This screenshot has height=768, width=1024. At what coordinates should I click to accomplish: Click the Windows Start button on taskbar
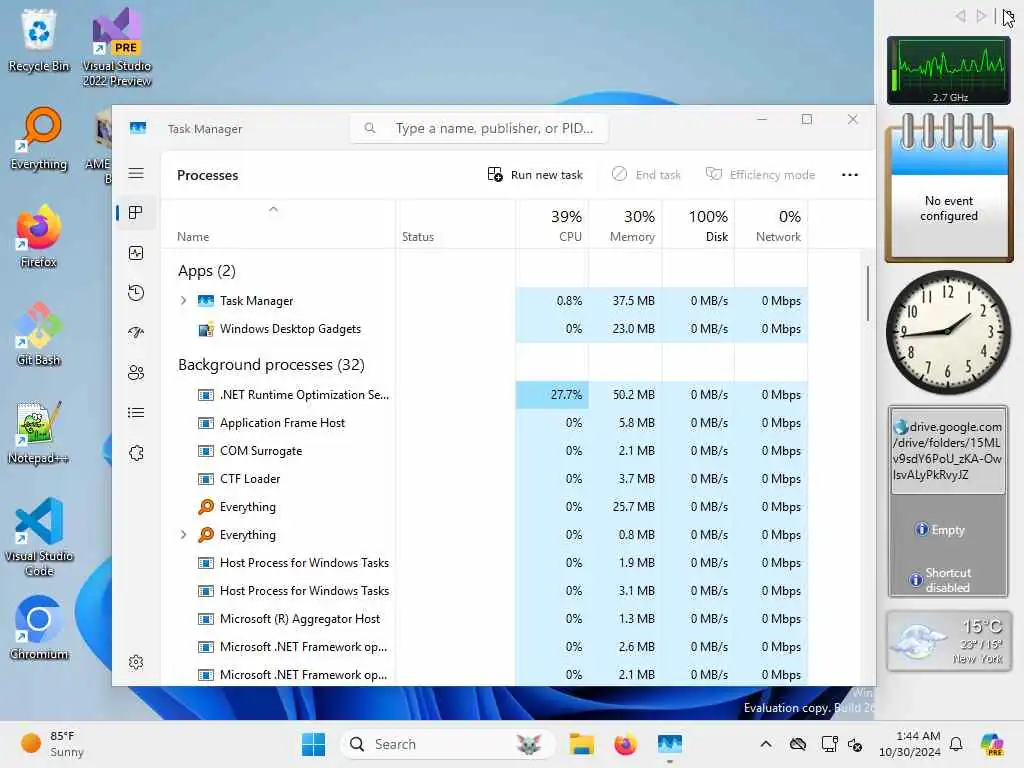click(313, 744)
